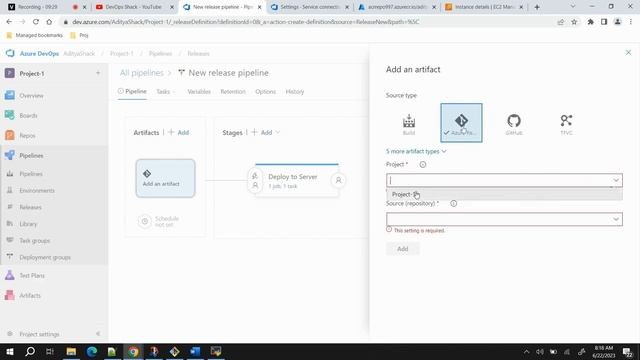
Task: Switch to the Options tab
Action: pos(265,91)
